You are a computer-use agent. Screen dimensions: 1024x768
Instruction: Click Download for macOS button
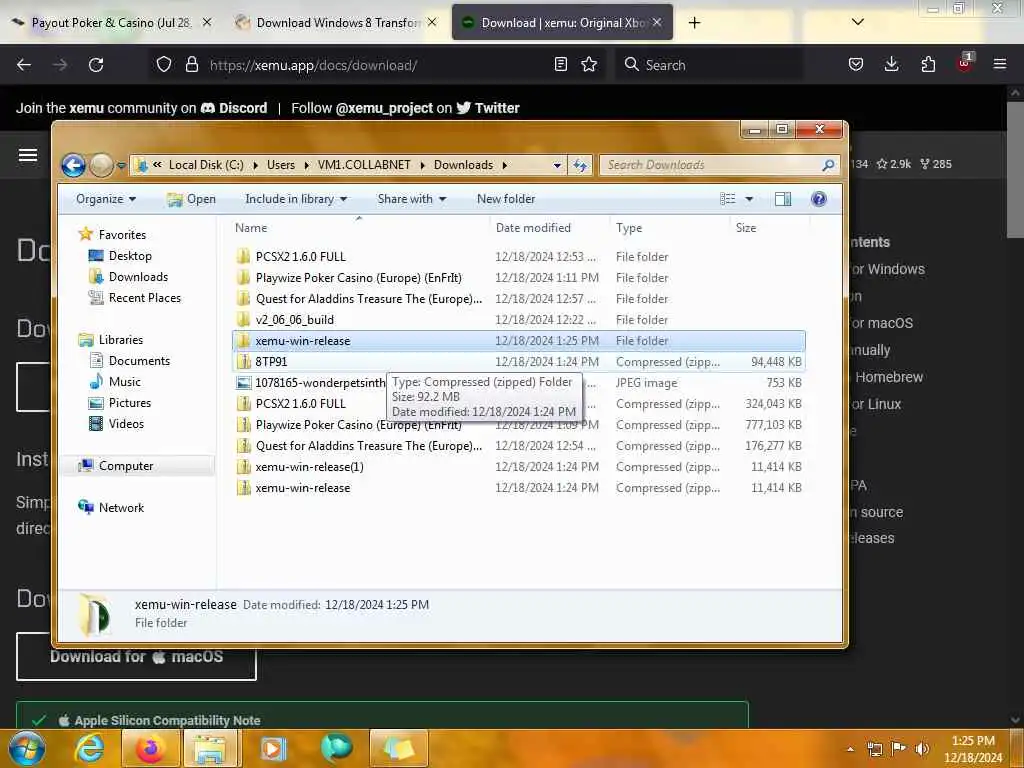(x=136, y=656)
